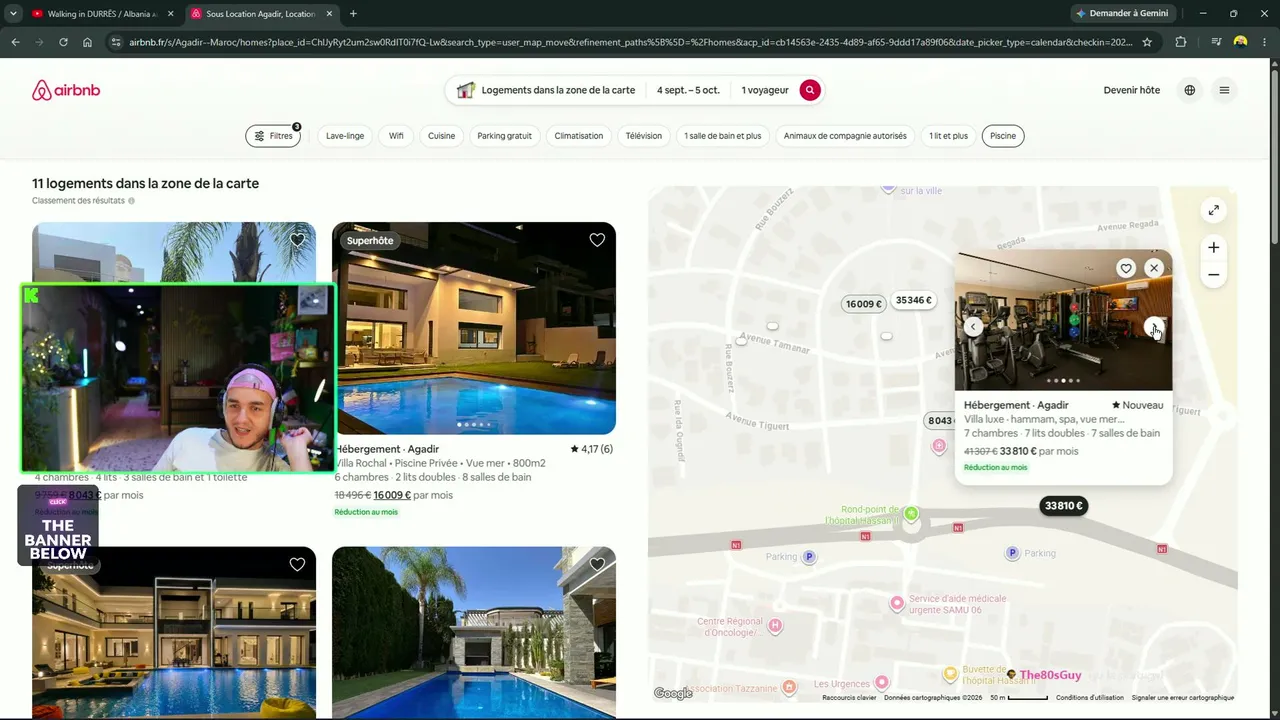Show info about Classement des résultats
This screenshot has height=720, width=1280.
pos(131,201)
